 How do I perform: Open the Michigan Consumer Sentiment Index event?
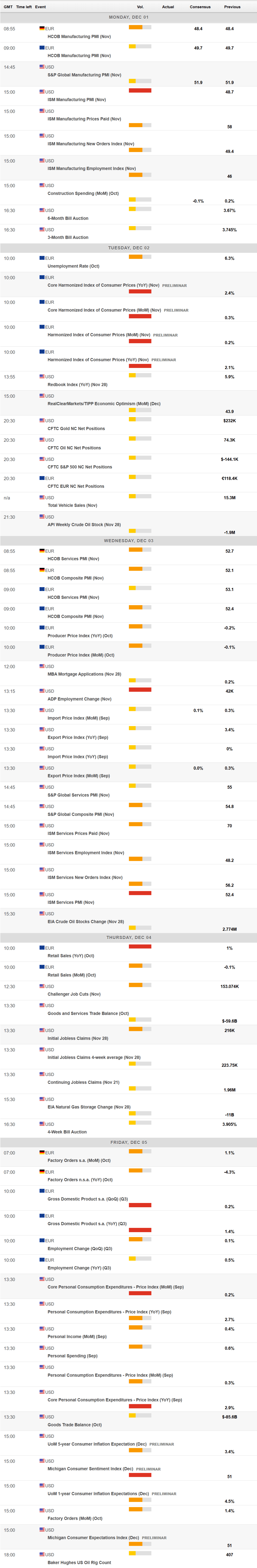90,1469
